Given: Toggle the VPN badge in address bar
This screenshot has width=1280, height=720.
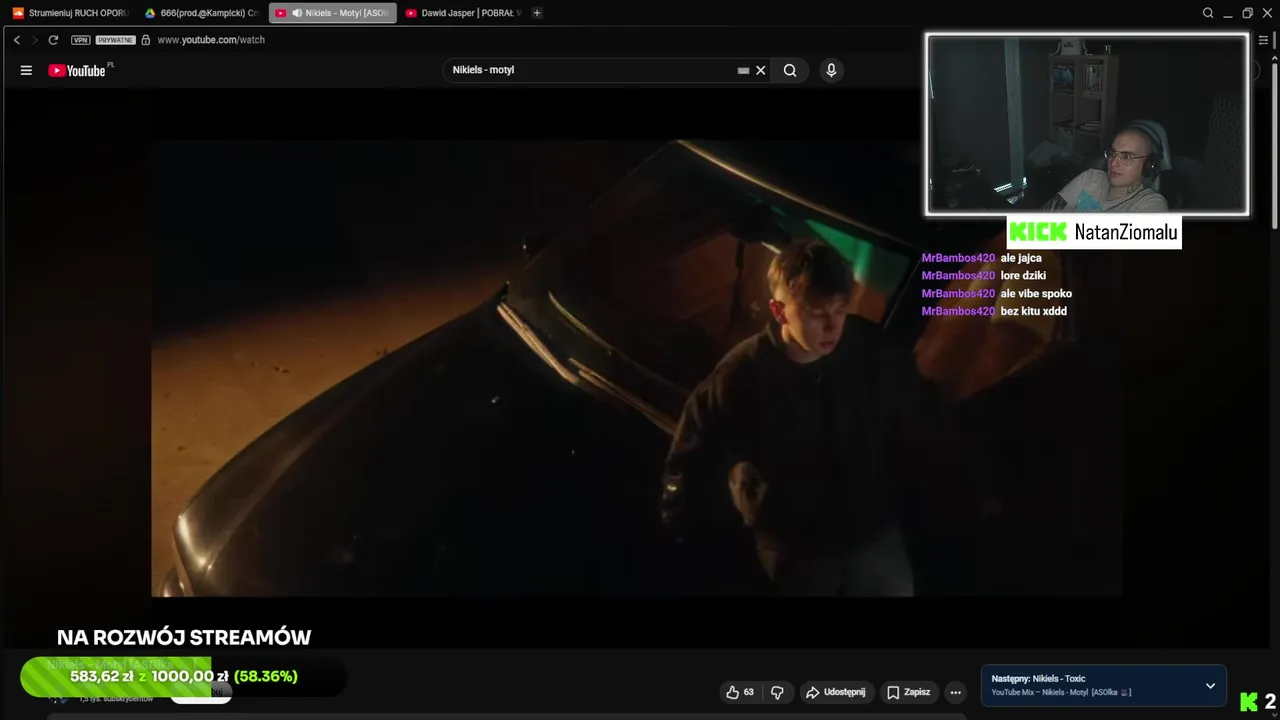Looking at the screenshot, I should (x=81, y=40).
